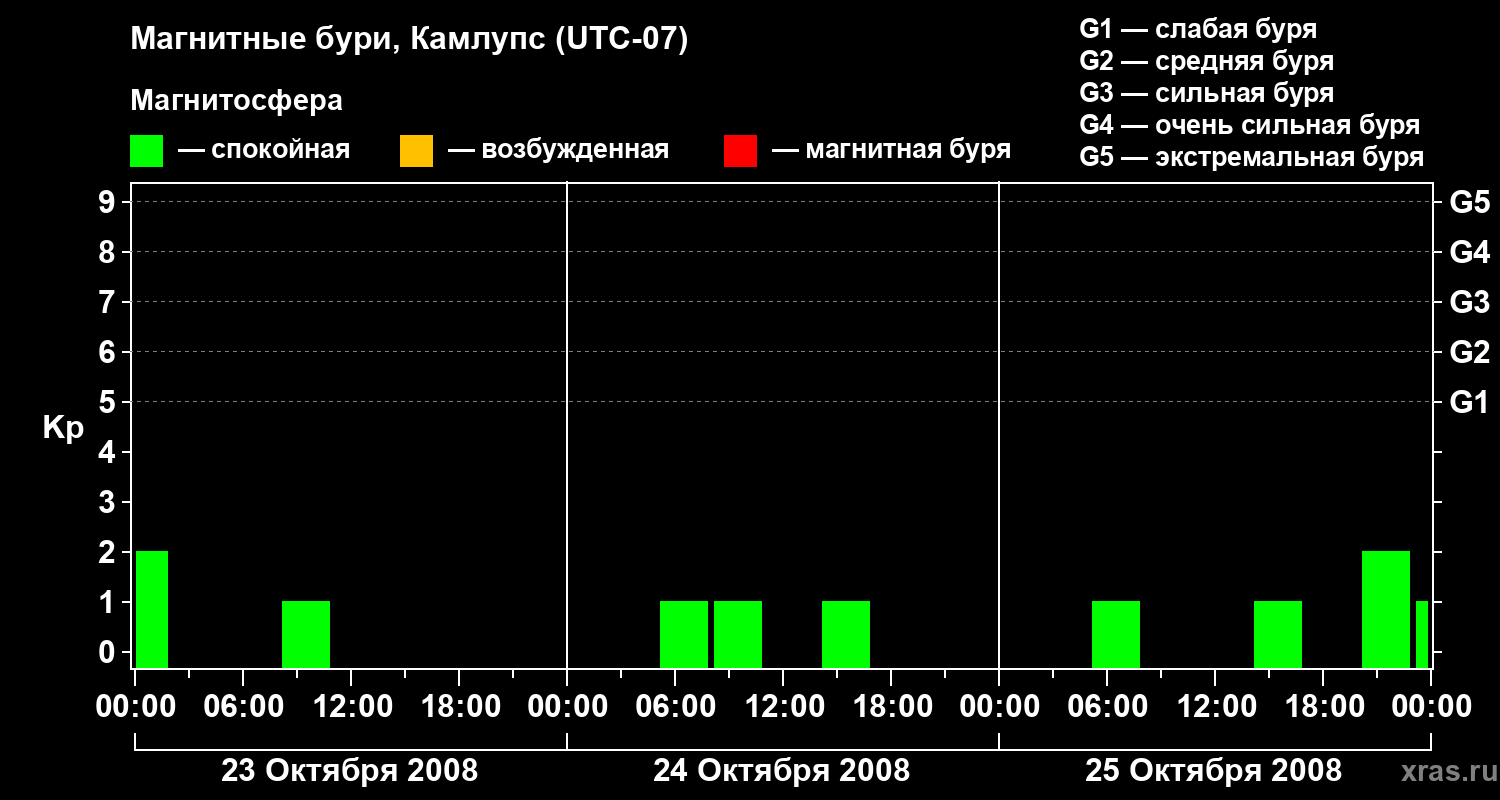Click the 18:00 time label above 25 Октября

1323,706
